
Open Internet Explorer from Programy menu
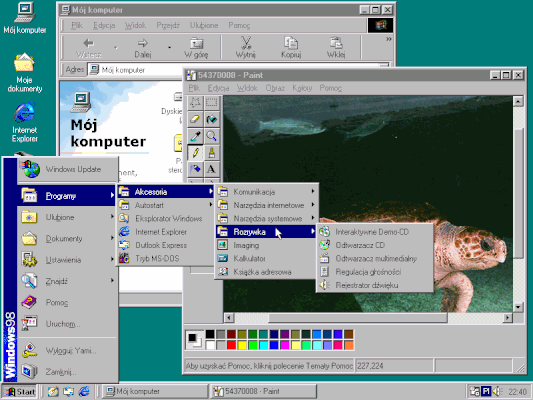(166, 232)
